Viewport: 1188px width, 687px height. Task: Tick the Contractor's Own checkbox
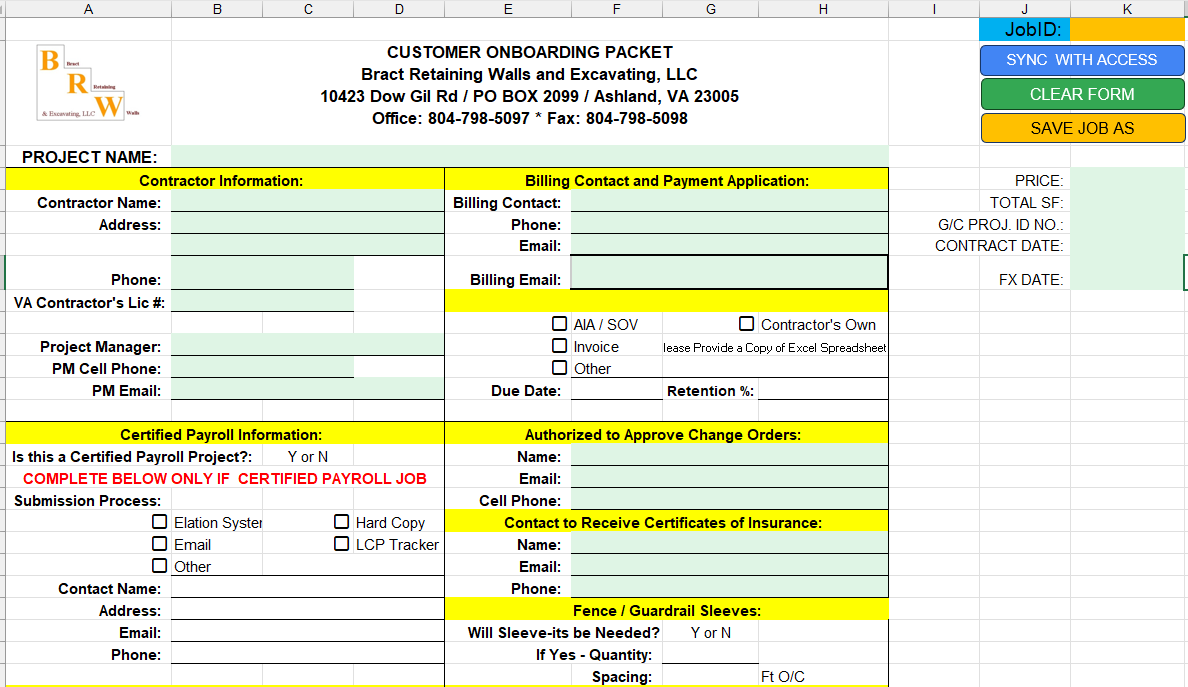click(746, 324)
